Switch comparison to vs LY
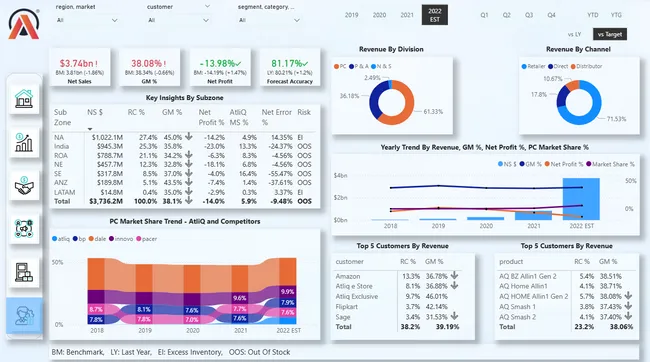This screenshot has height=362, width=650. (x=574, y=34)
